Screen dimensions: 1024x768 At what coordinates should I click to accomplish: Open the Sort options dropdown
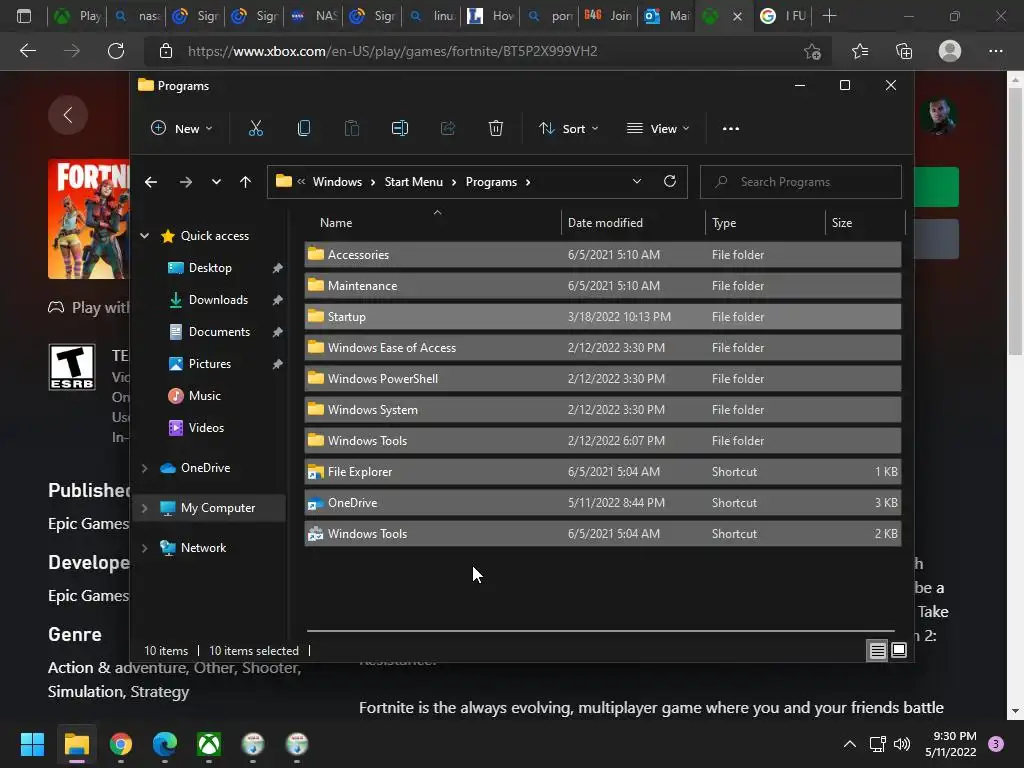coord(568,129)
